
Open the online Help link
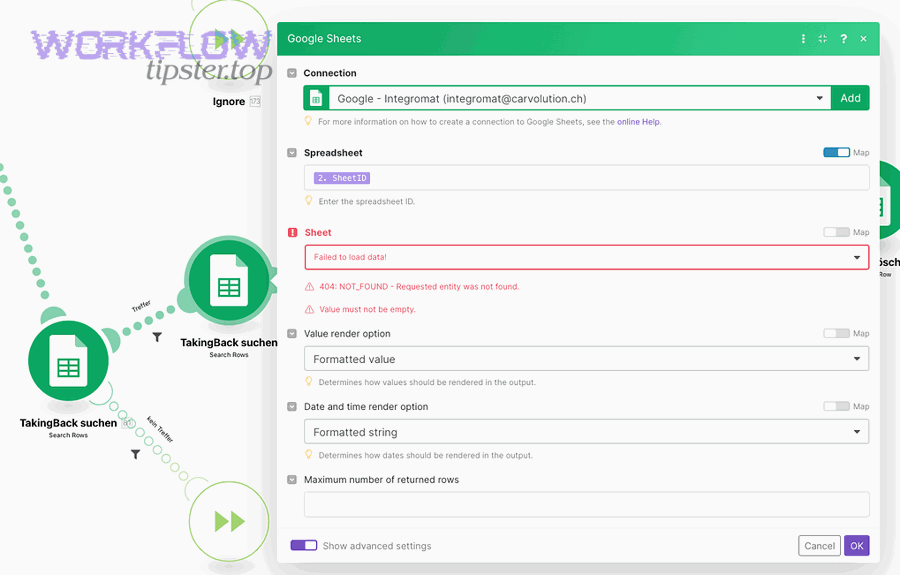(x=638, y=122)
